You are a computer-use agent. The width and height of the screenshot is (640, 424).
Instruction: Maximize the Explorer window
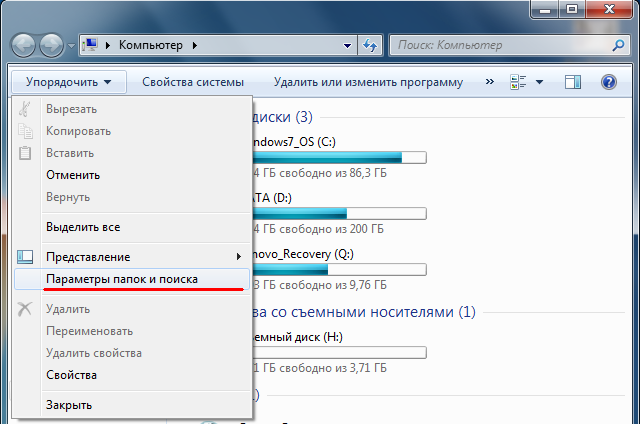572,9
